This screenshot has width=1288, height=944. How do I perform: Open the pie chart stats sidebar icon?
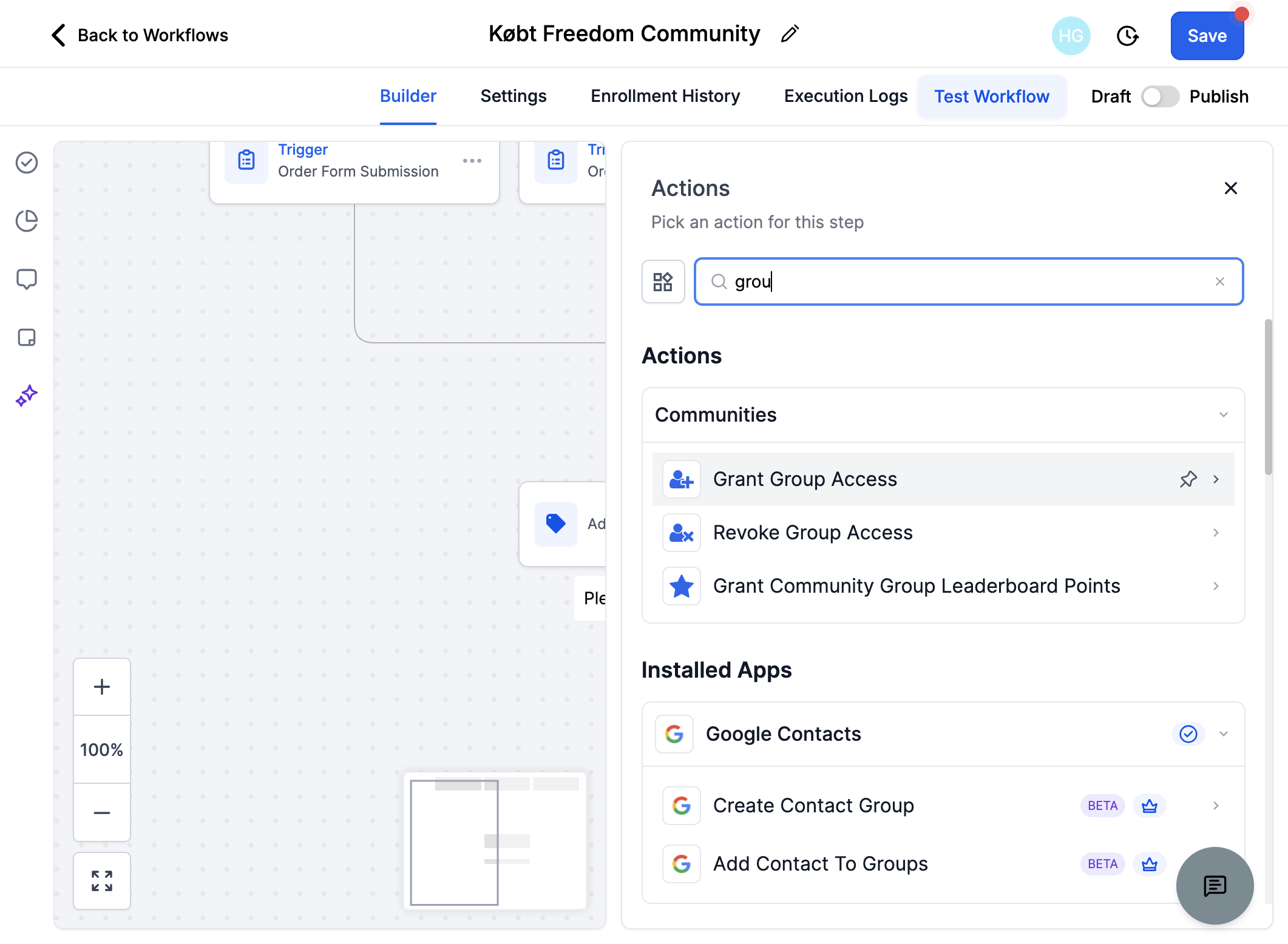coord(27,221)
